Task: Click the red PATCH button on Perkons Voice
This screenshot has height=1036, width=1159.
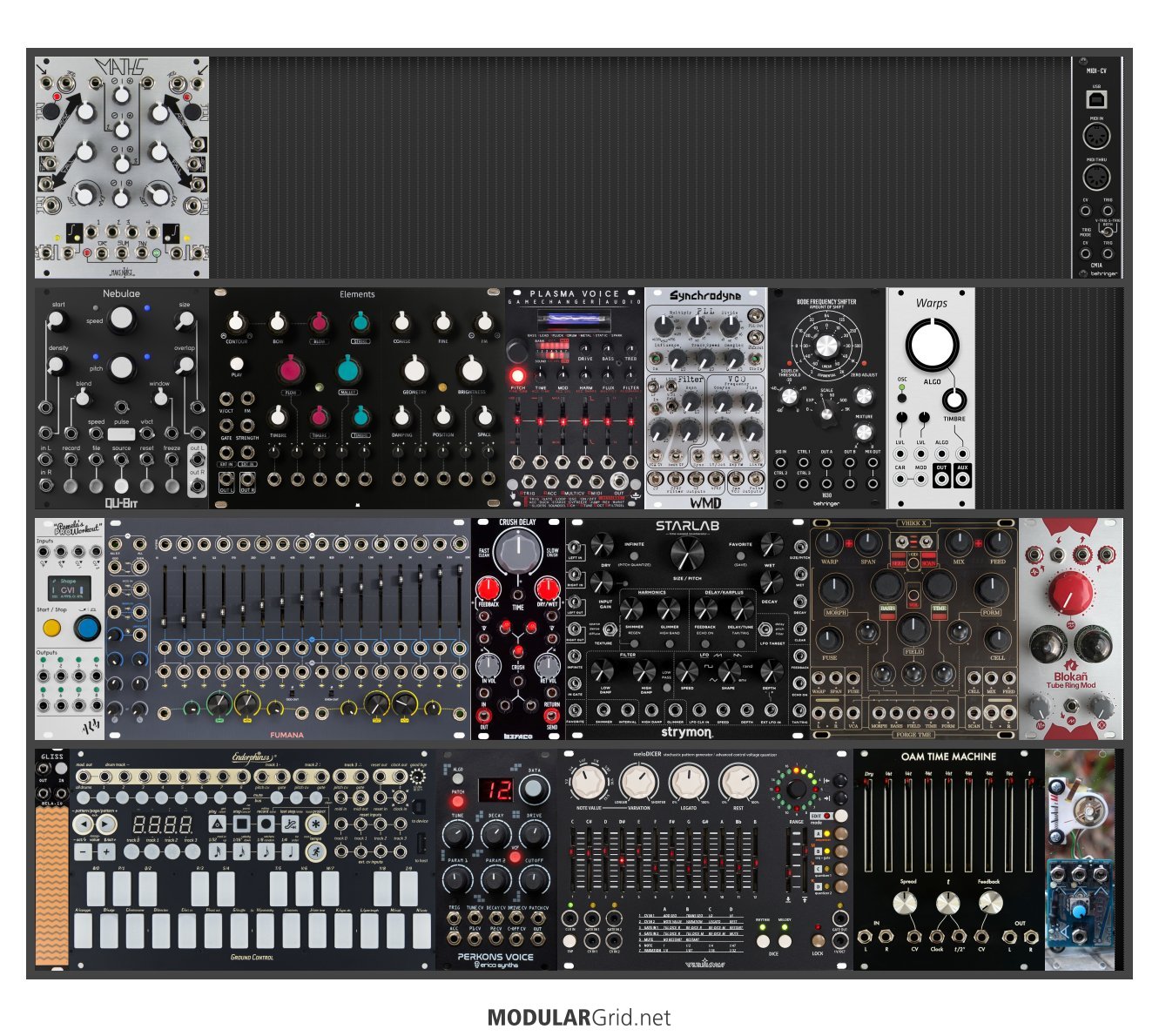Action: click(457, 801)
